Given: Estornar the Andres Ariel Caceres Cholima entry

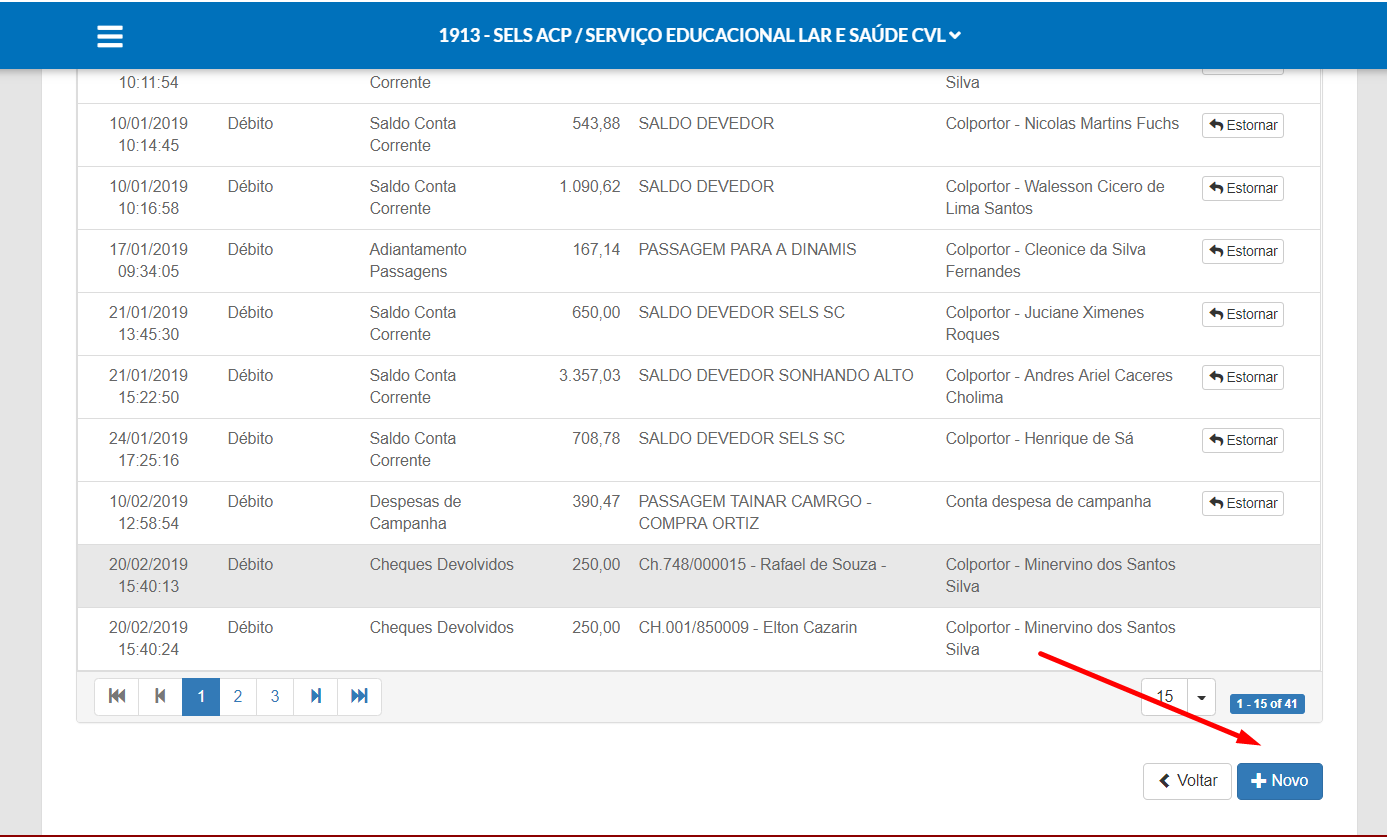Looking at the screenshot, I should [1243, 378].
